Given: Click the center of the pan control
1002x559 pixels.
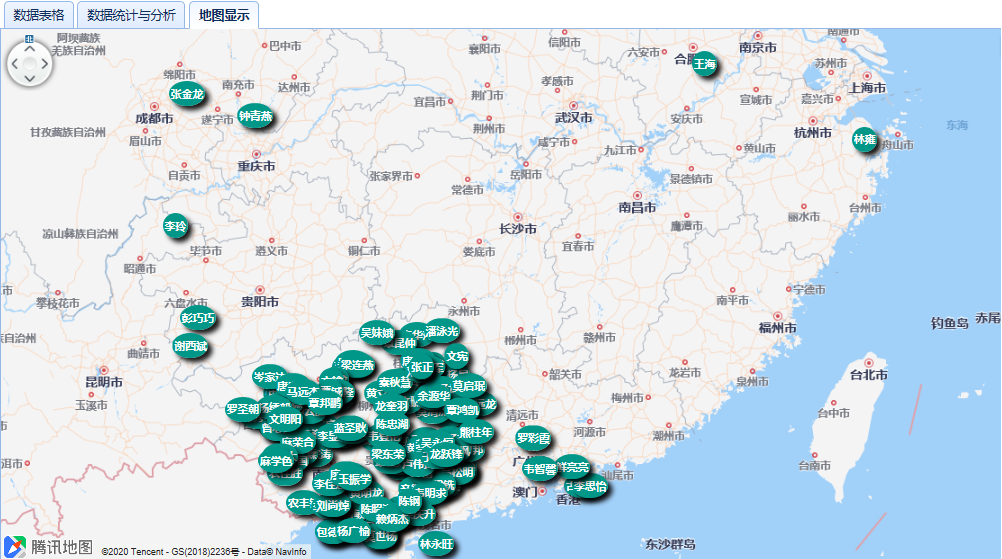Looking at the screenshot, I should pyautogui.click(x=30, y=65).
